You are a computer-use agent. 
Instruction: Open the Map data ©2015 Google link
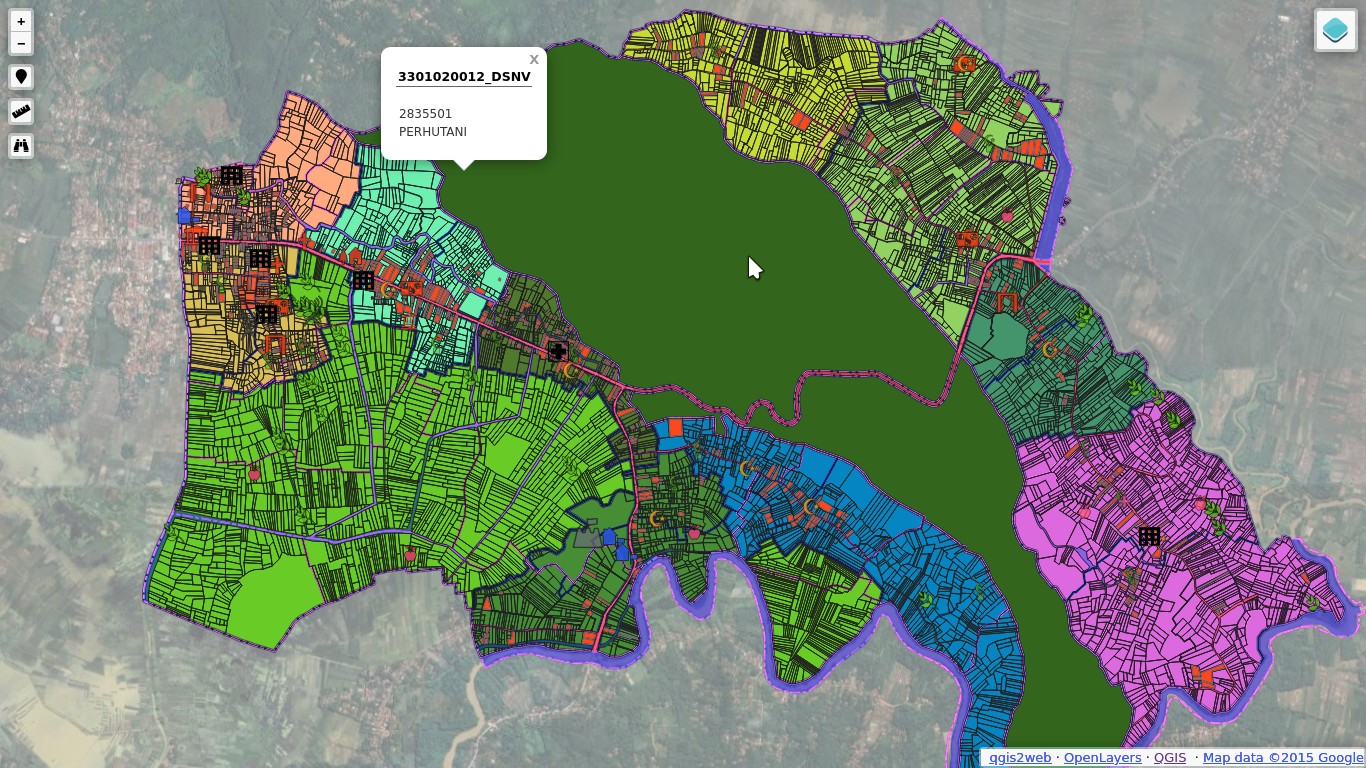click(1282, 758)
